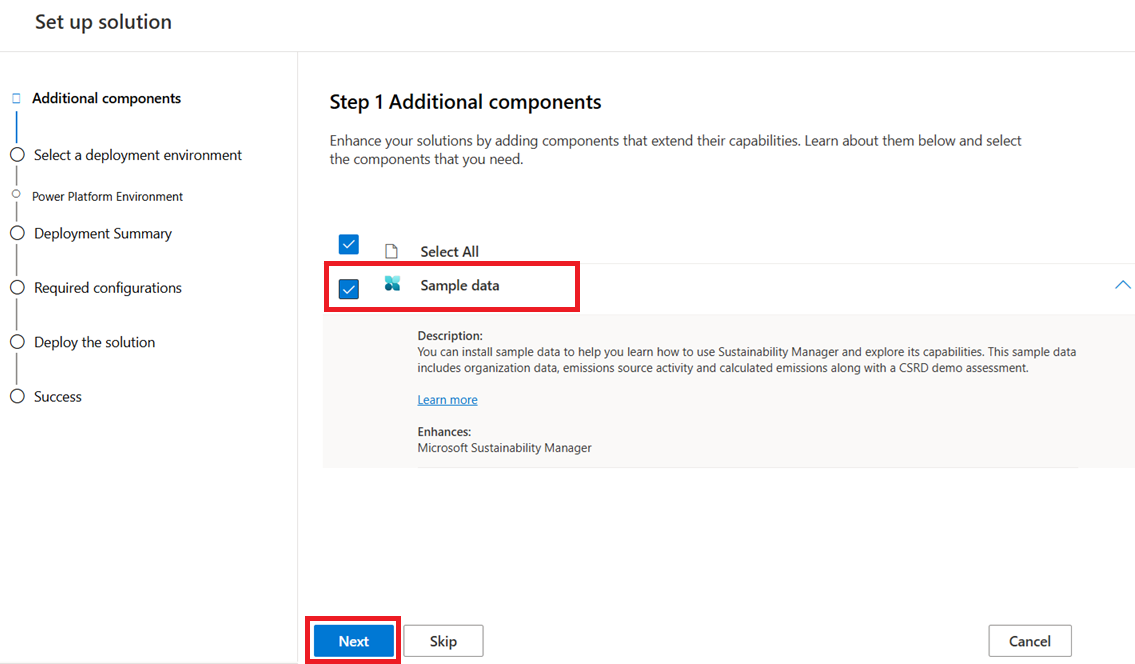Open the Learn more link
1135x664 pixels.
[447, 400]
